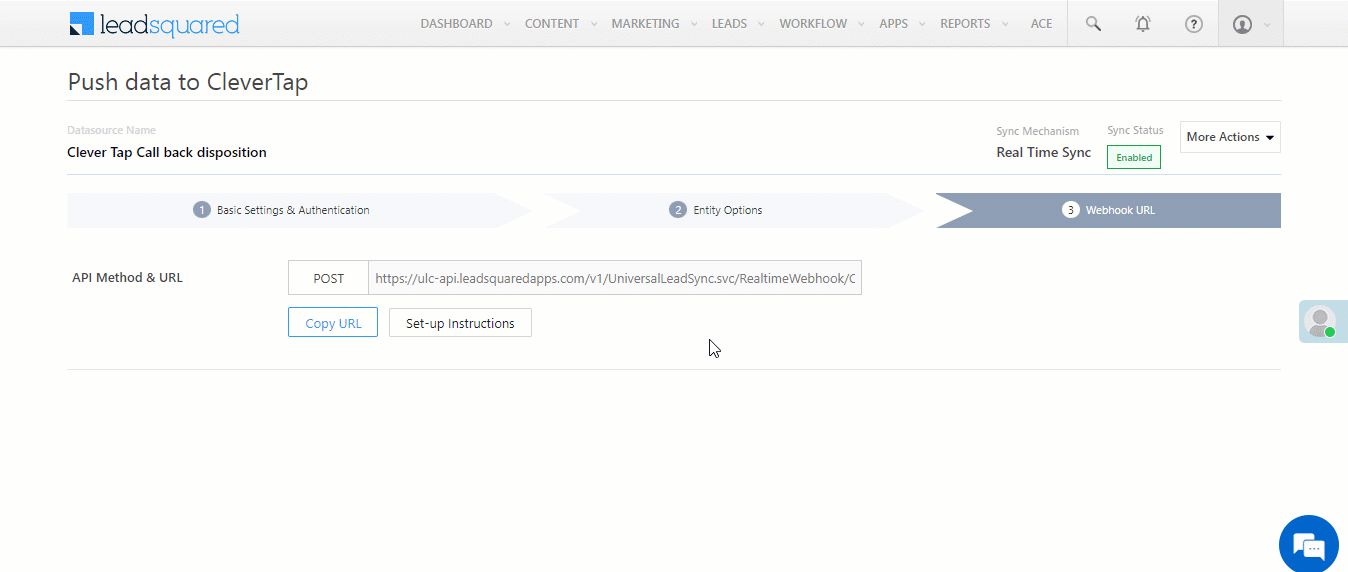Click the LeadSquared logo
Image resolution: width=1348 pixels, height=572 pixels.
(155, 24)
